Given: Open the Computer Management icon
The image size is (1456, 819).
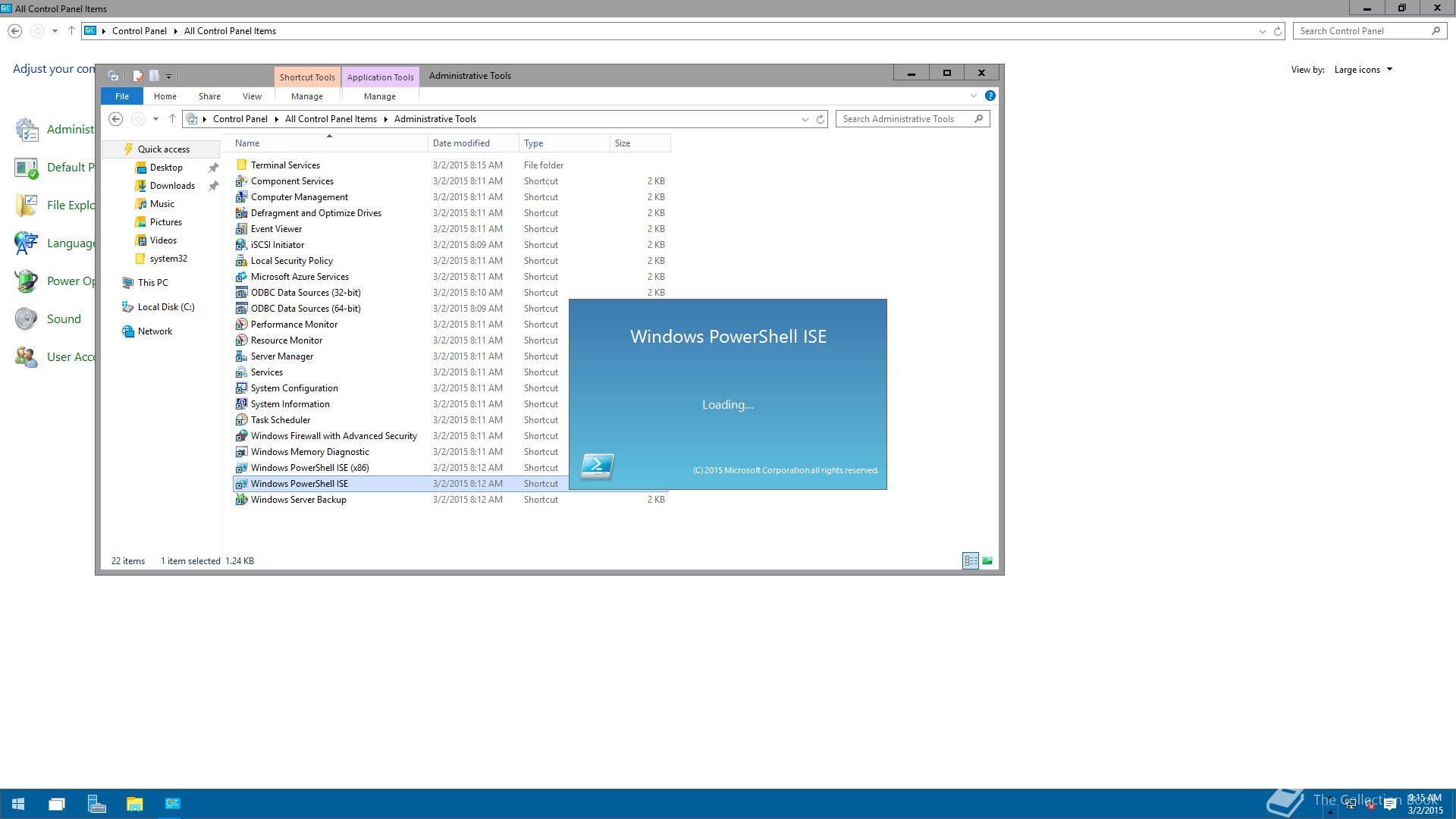Looking at the screenshot, I should coord(241,197).
